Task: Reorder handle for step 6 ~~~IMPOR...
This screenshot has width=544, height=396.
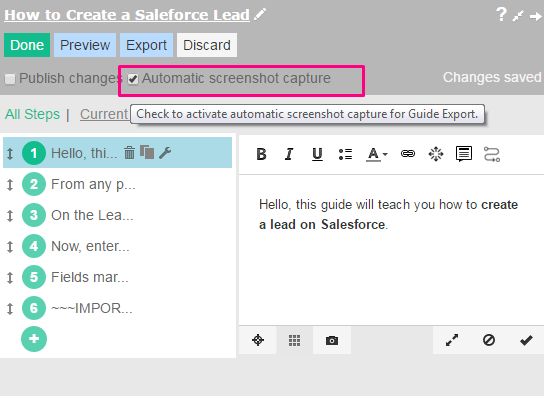Action: [10, 309]
